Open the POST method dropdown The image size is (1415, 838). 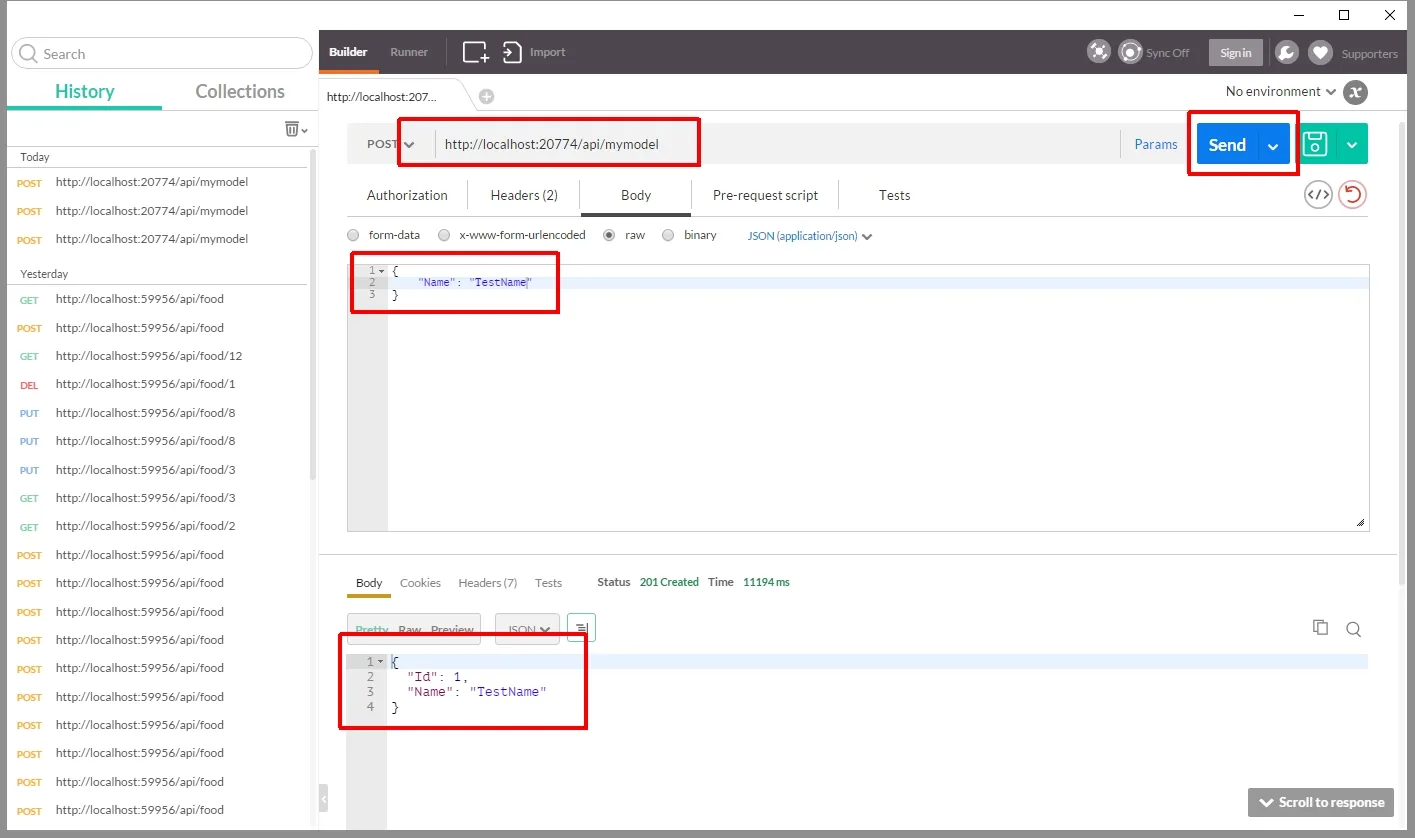tap(391, 144)
